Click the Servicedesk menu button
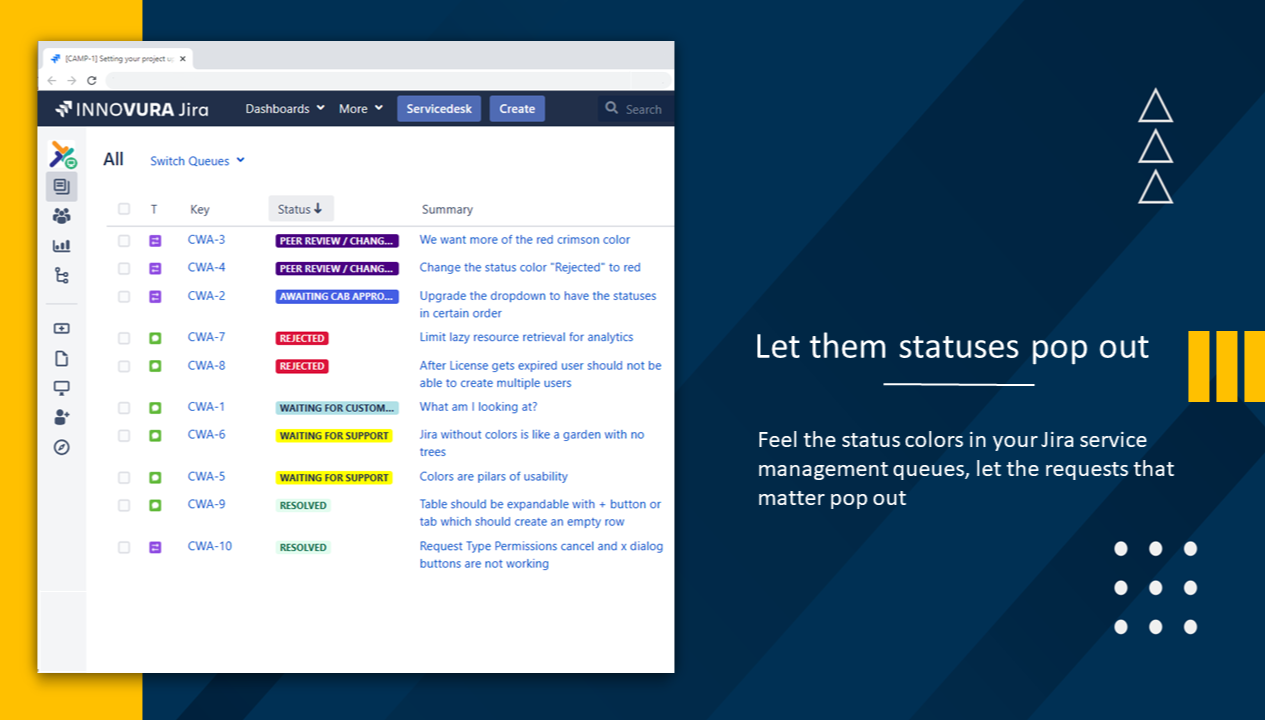Screen dimensions: 1265x720 [439, 109]
